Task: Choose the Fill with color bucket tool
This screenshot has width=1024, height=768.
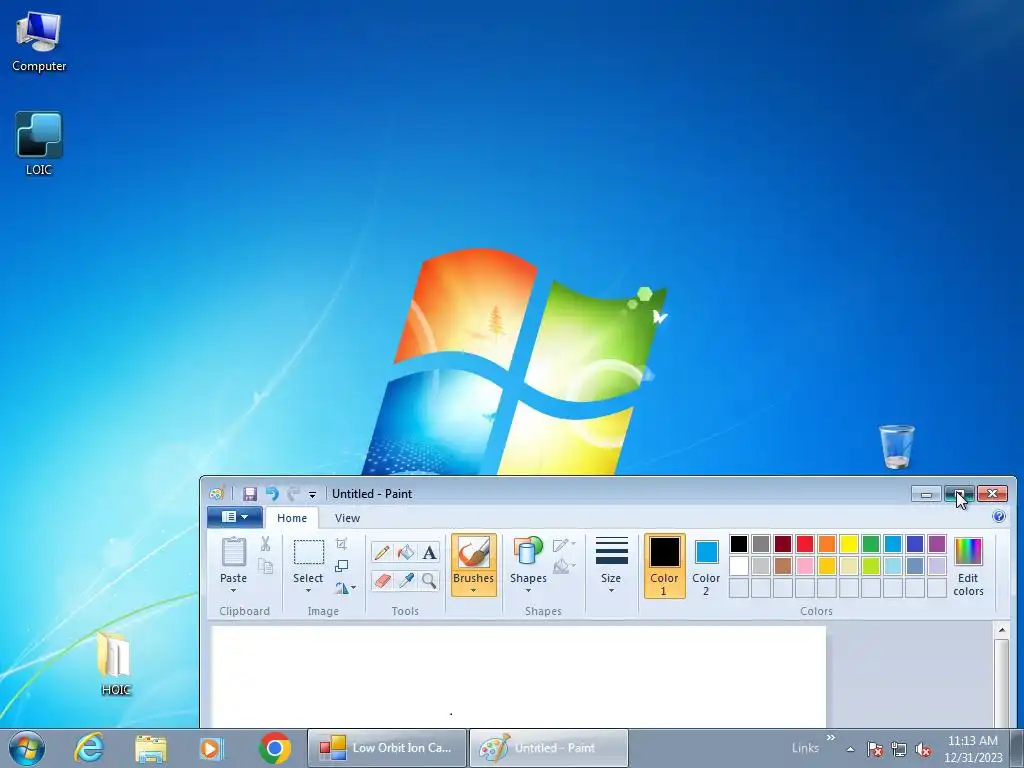Action: [406, 552]
